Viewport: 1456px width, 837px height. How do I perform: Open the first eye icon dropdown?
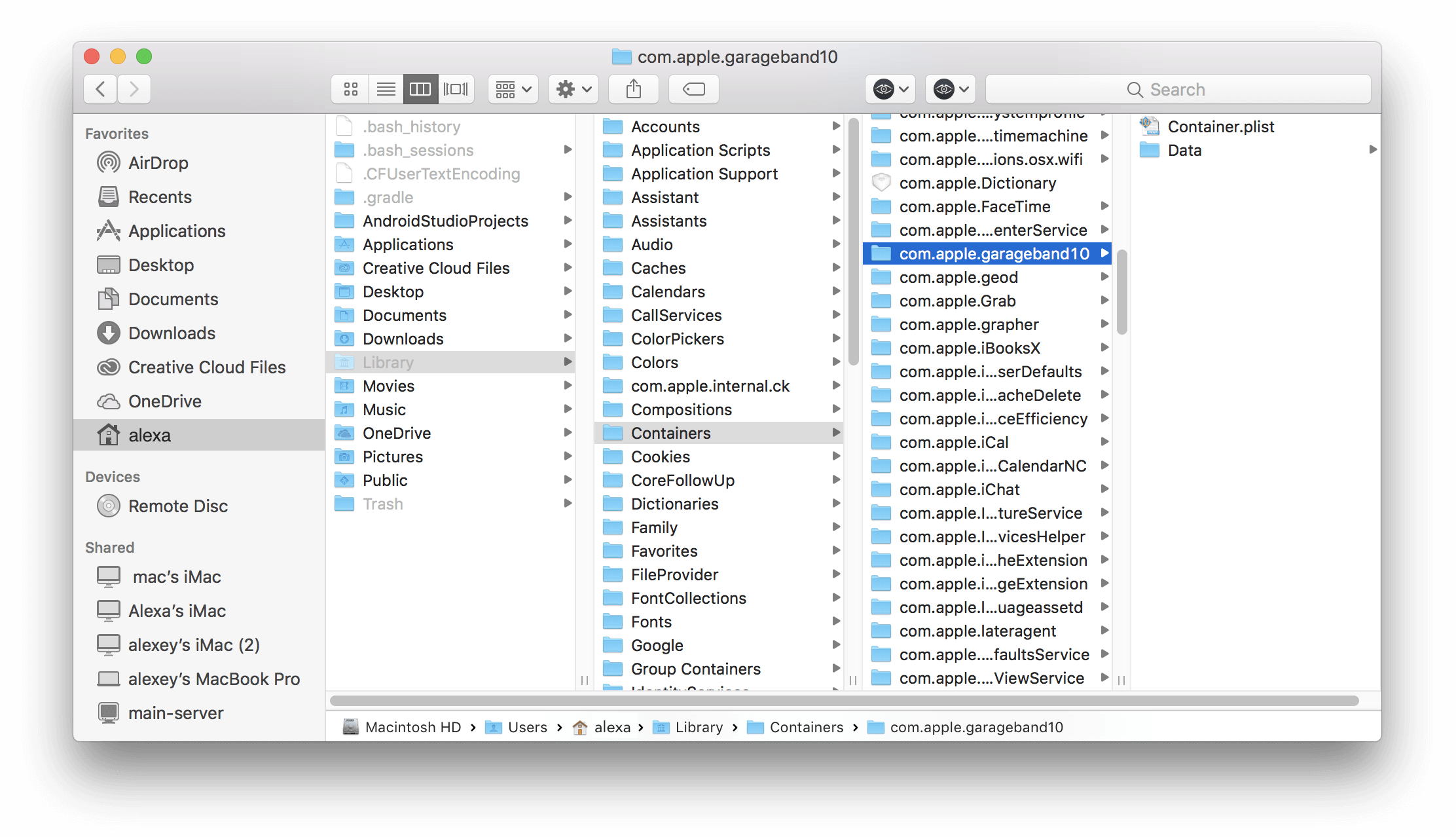click(890, 89)
